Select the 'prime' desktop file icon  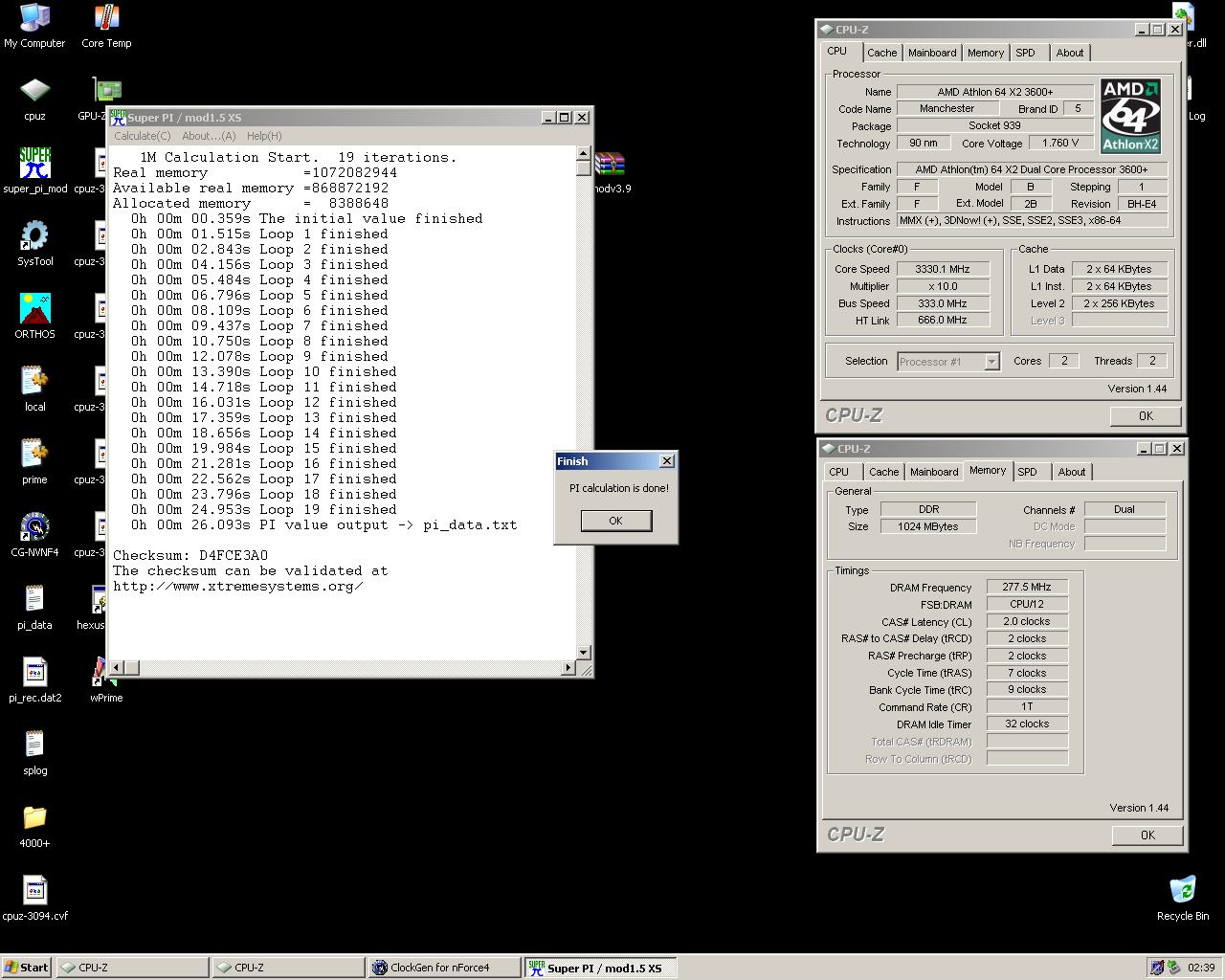coord(34,462)
